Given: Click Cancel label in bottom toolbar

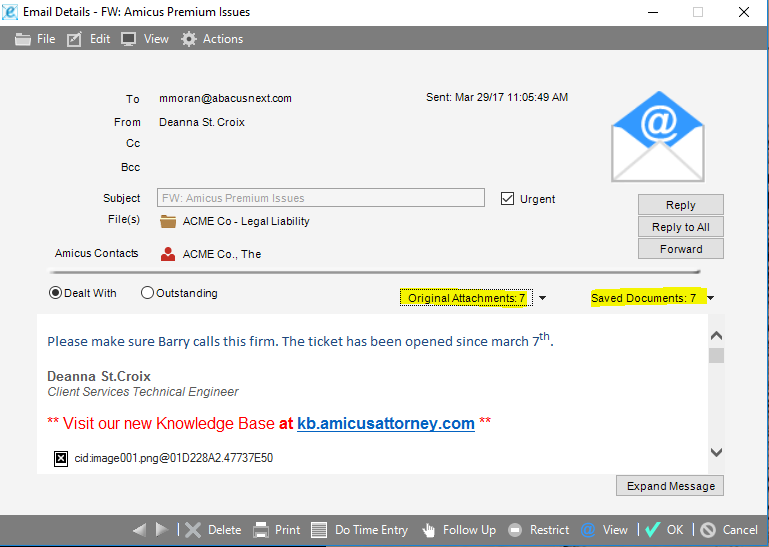Looking at the screenshot, I should [740, 530].
